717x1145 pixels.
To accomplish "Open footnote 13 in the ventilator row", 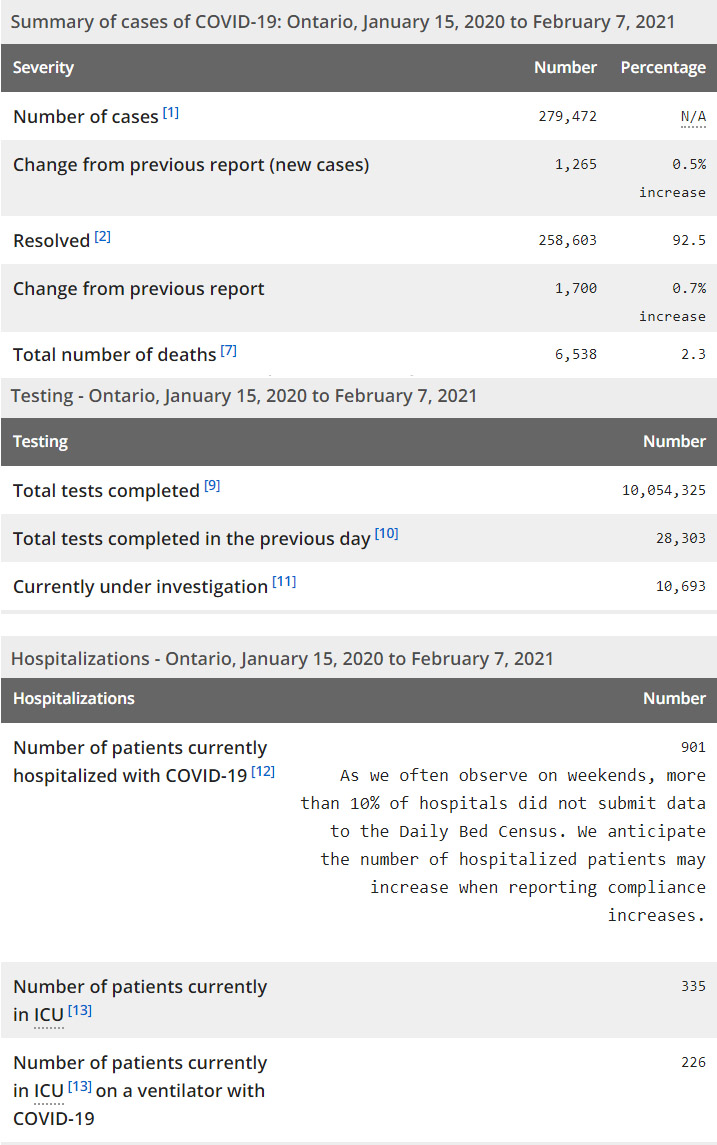I will pyautogui.click(x=80, y=1087).
